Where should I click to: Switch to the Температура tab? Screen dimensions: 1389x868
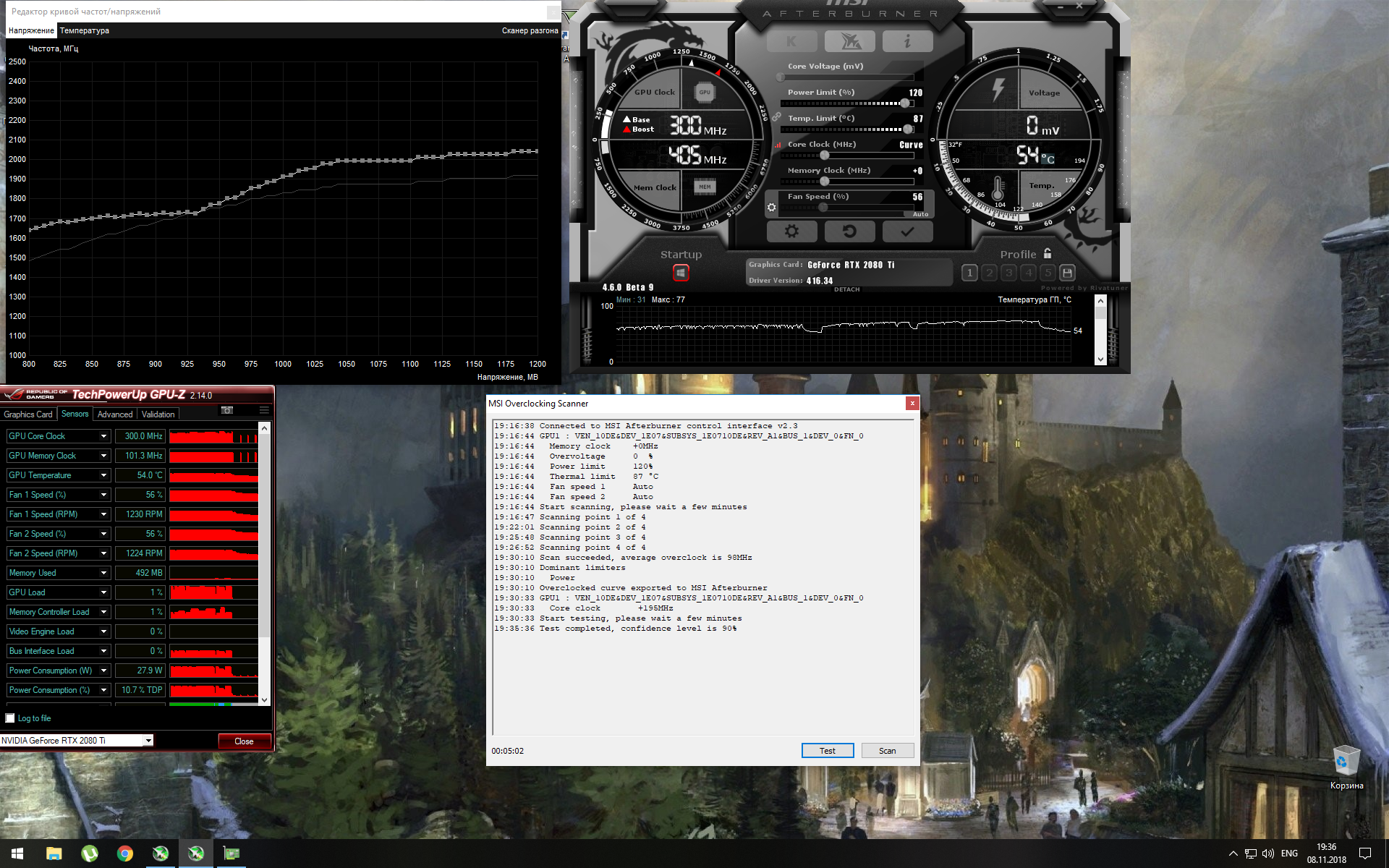click(x=85, y=30)
